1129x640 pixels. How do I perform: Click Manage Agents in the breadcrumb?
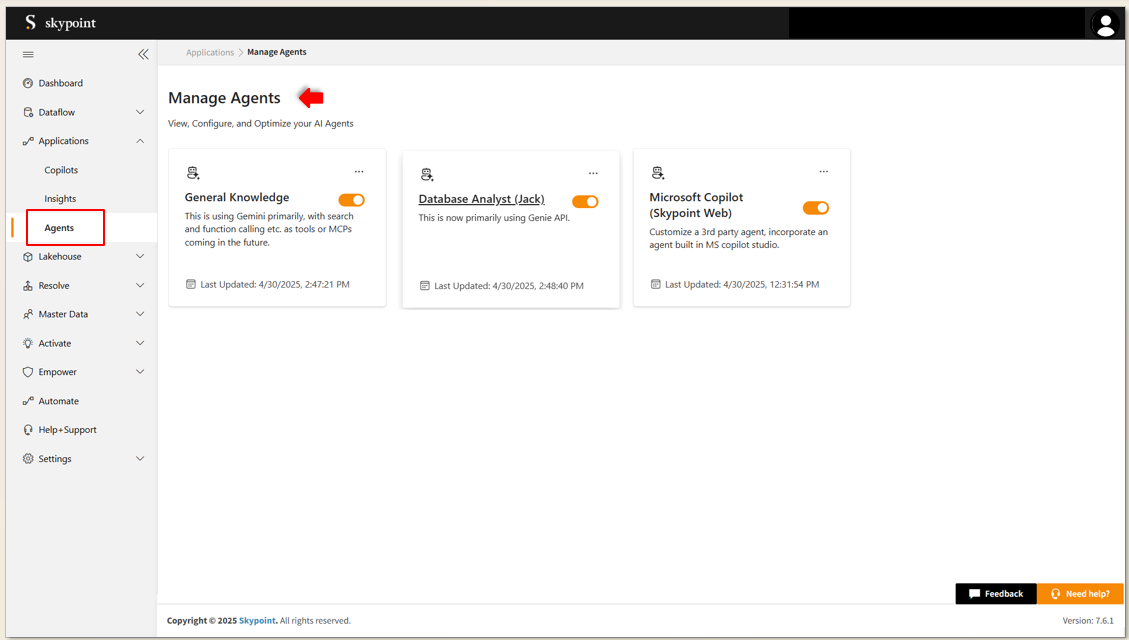coord(276,52)
